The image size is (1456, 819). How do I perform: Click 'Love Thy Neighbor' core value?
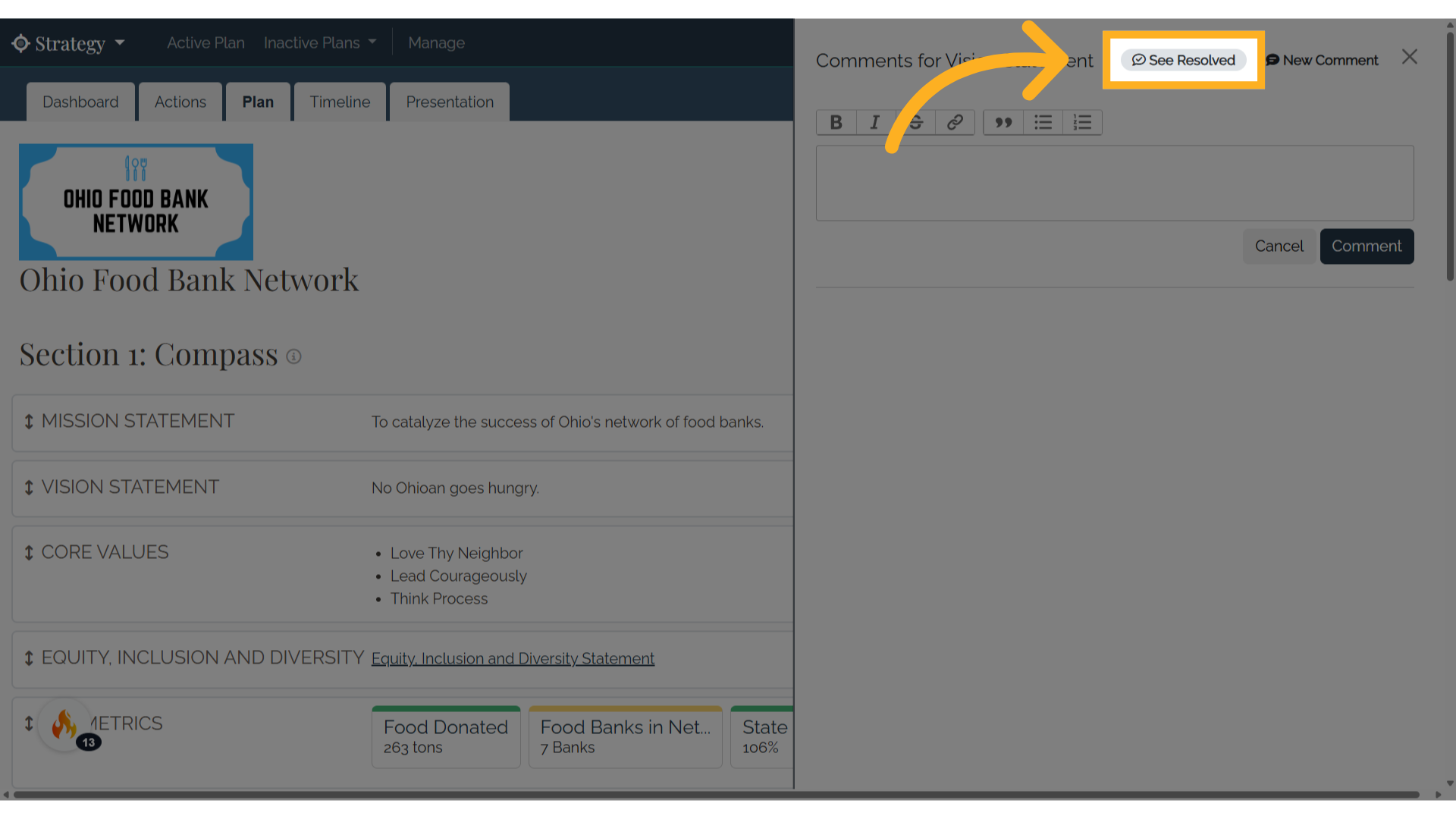tap(457, 553)
